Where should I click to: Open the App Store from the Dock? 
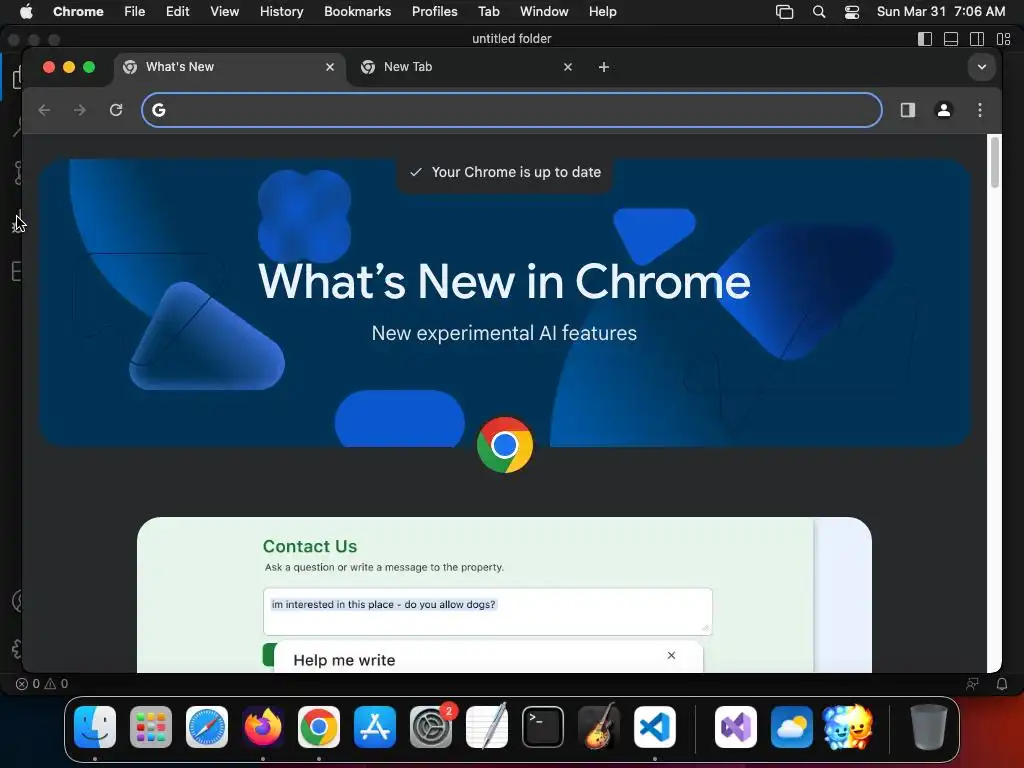point(375,727)
